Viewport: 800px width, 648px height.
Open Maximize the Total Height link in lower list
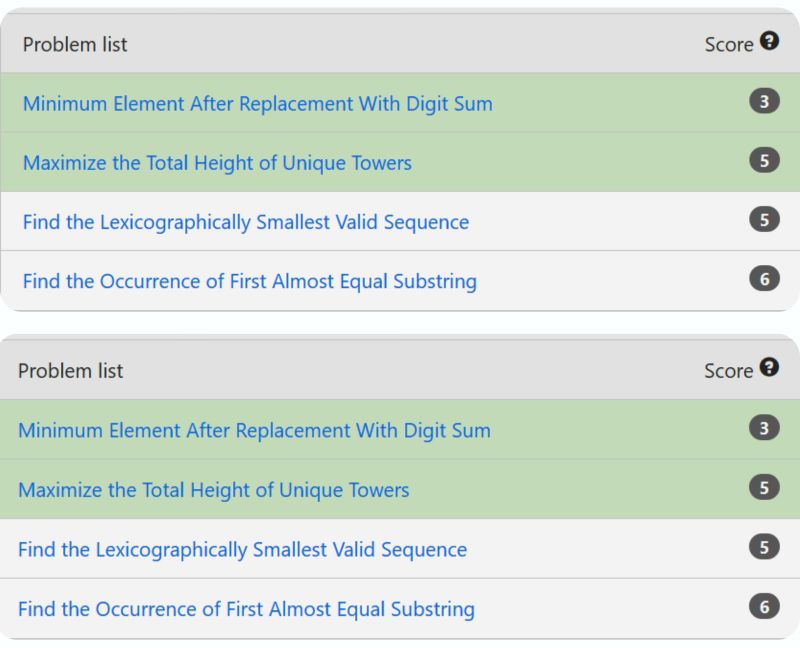pos(214,490)
